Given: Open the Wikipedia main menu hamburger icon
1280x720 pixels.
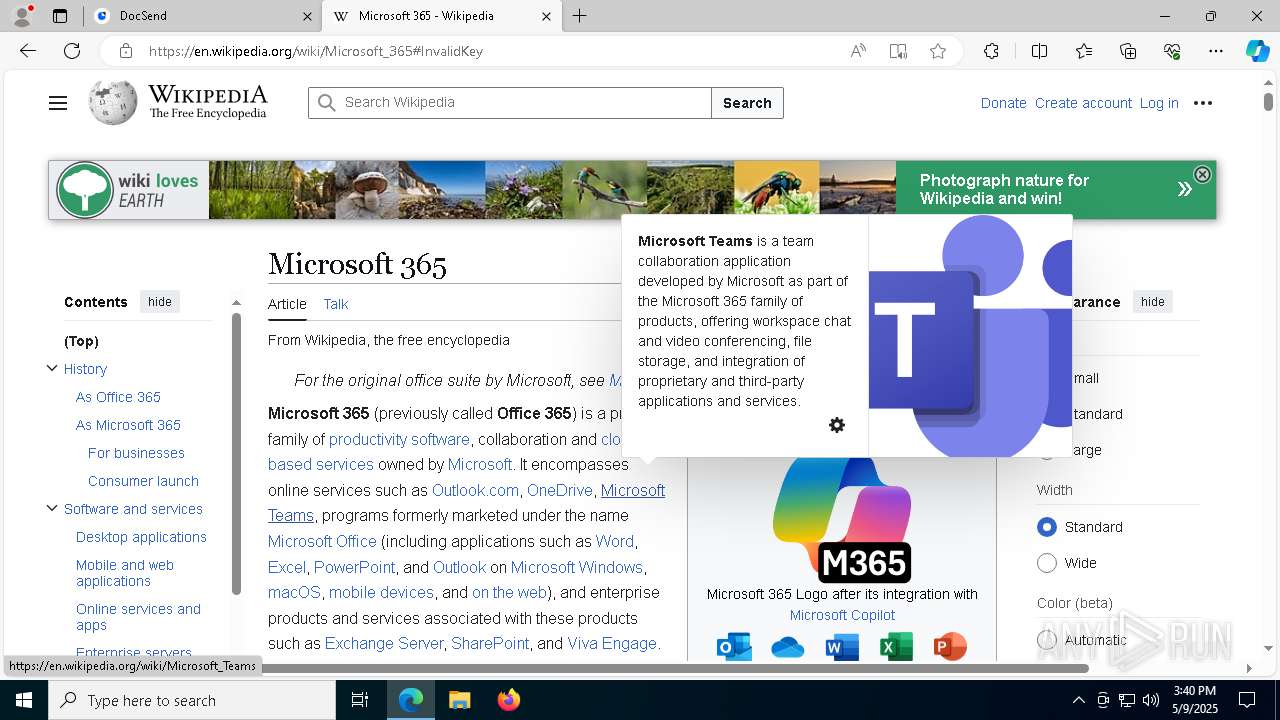Looking at the screenshot, I should [58, 103].
